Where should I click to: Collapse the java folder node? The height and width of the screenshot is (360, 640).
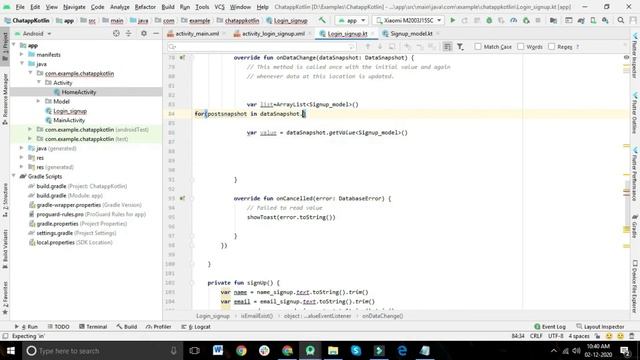22,64
